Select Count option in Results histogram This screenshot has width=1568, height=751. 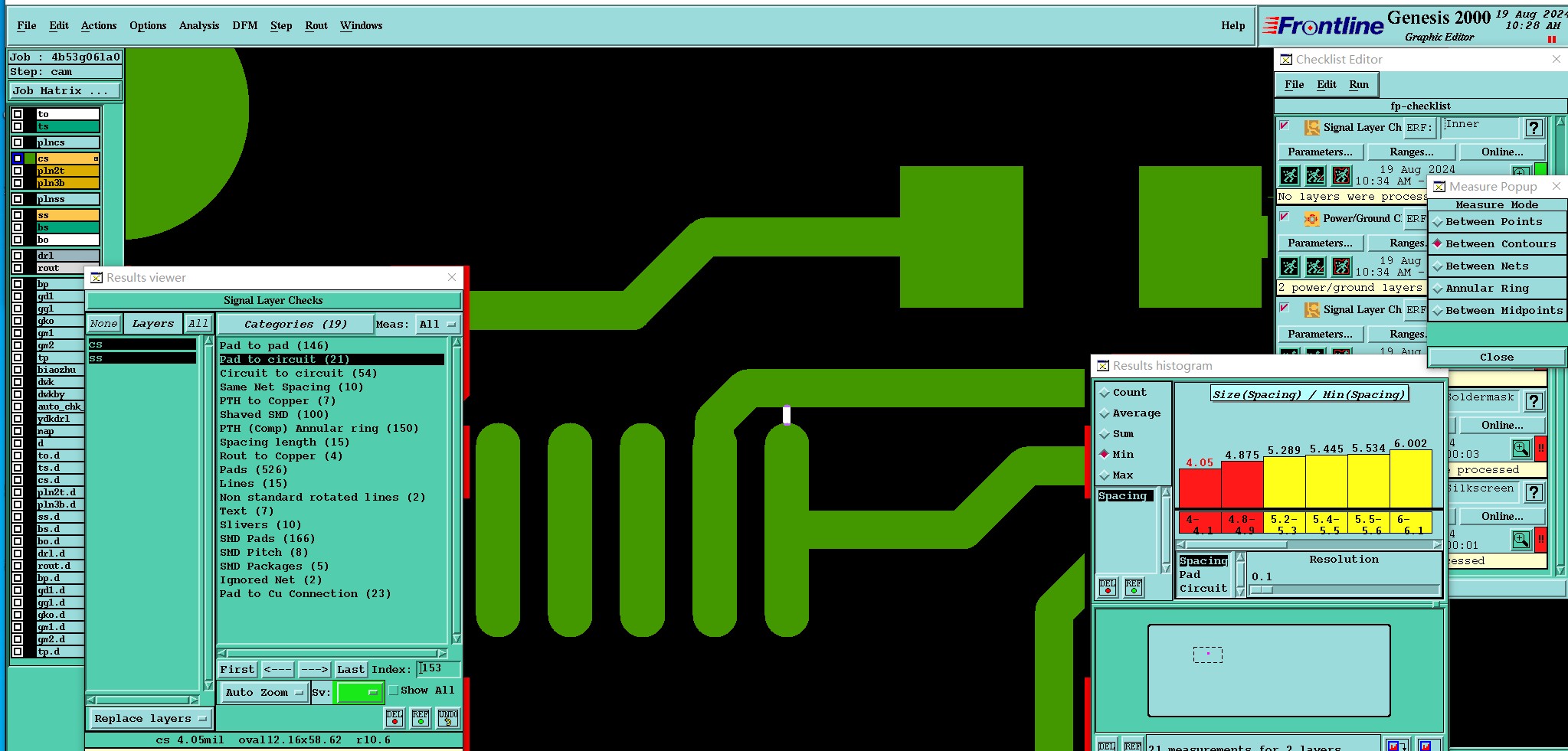tap(1123, 393)
